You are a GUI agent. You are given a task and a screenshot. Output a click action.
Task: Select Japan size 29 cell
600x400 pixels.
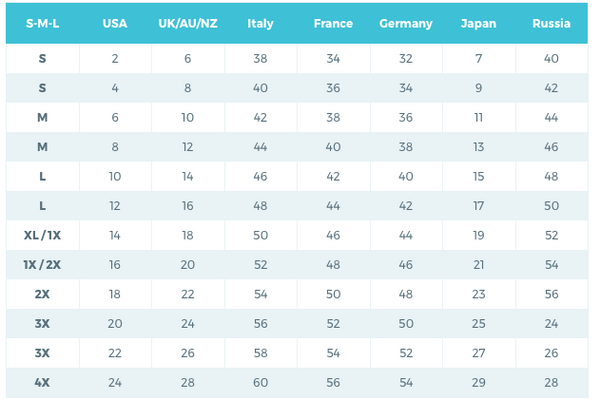coord(478,383)
